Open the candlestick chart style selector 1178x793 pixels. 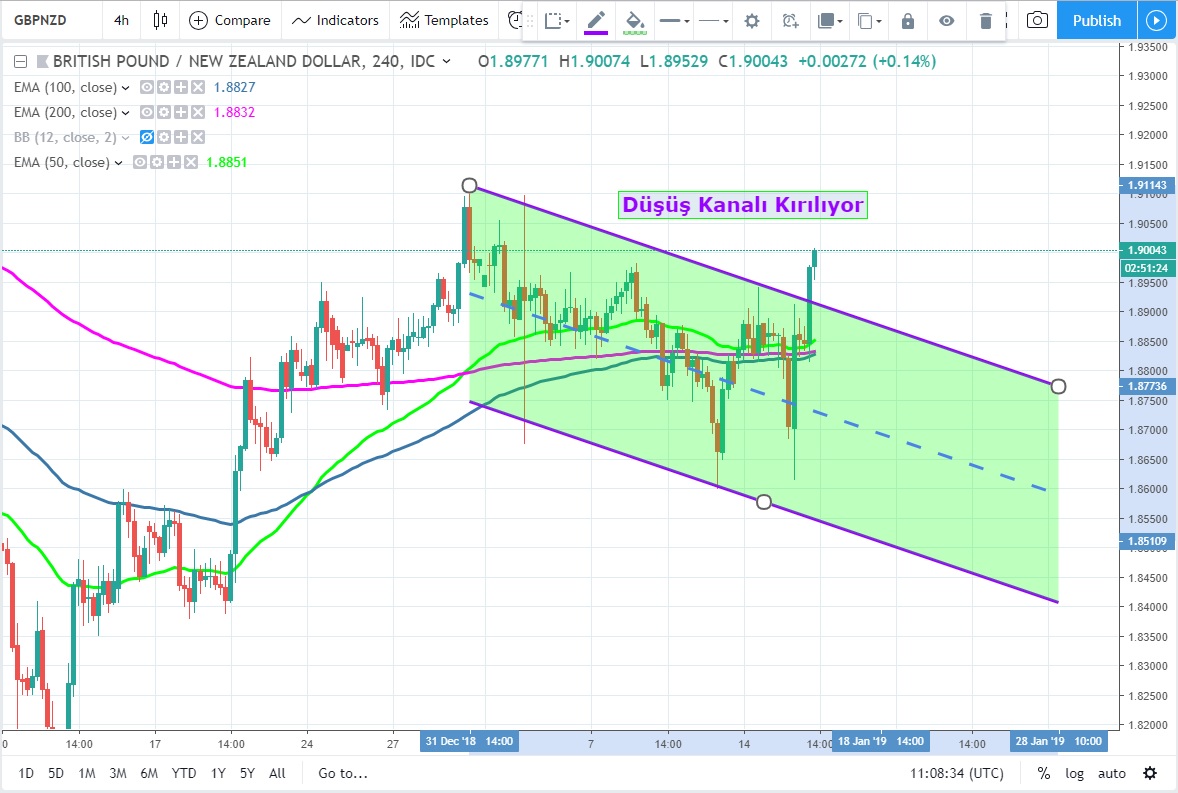(x=160, y=20)
